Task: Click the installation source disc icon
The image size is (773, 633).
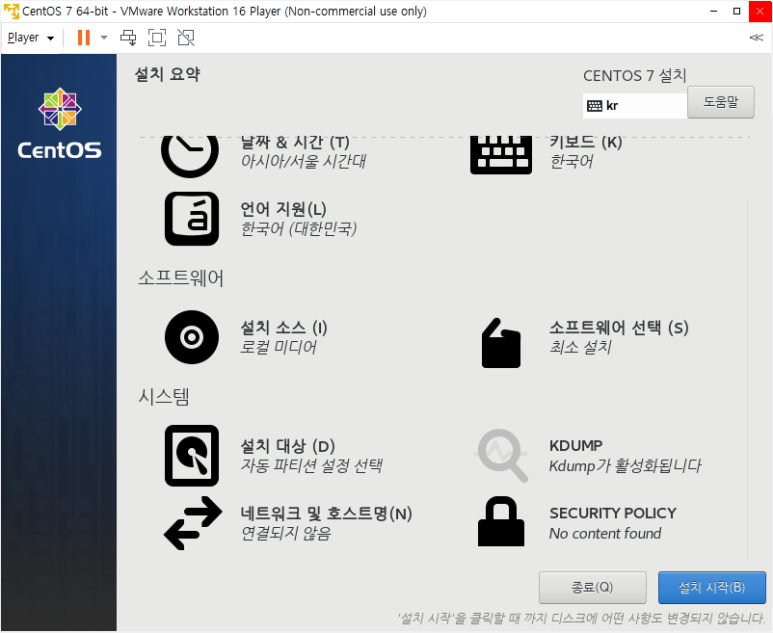Action: coord(192,337)
